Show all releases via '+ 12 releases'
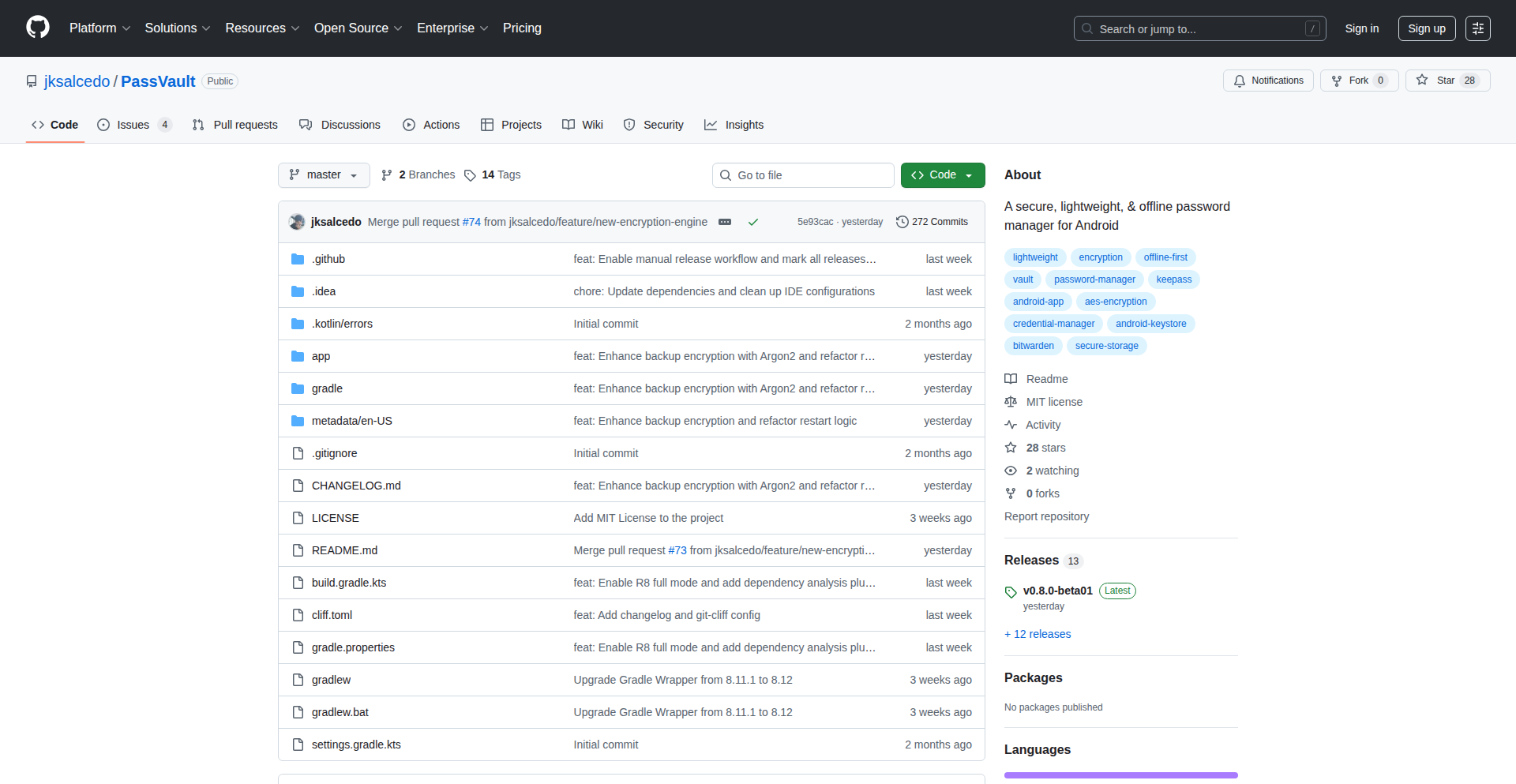This screenshot has width=1516, height=784. pos(1038,633)
